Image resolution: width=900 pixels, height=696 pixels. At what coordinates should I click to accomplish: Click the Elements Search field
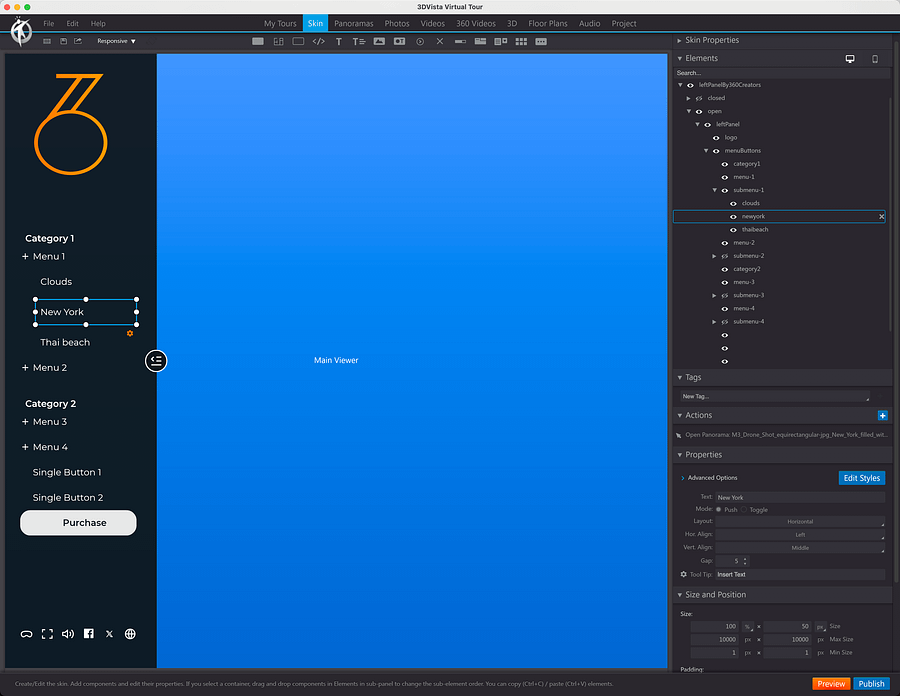pyautogui.click(x=782, y=73)
